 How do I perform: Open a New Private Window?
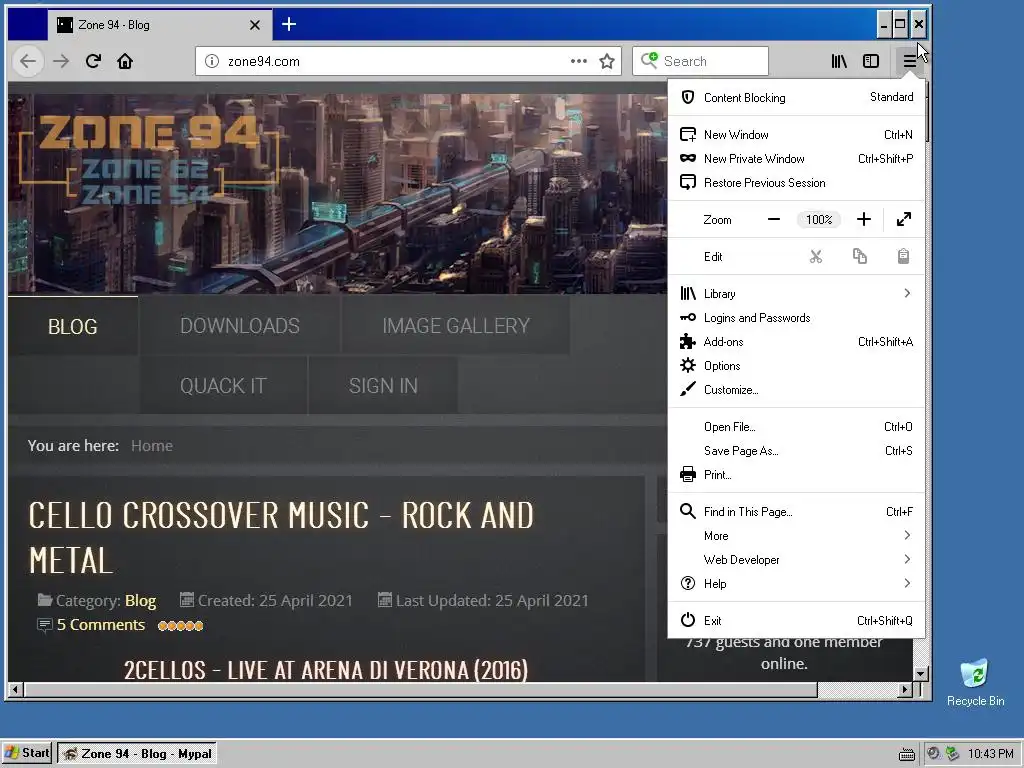click(x=796, y=159)
